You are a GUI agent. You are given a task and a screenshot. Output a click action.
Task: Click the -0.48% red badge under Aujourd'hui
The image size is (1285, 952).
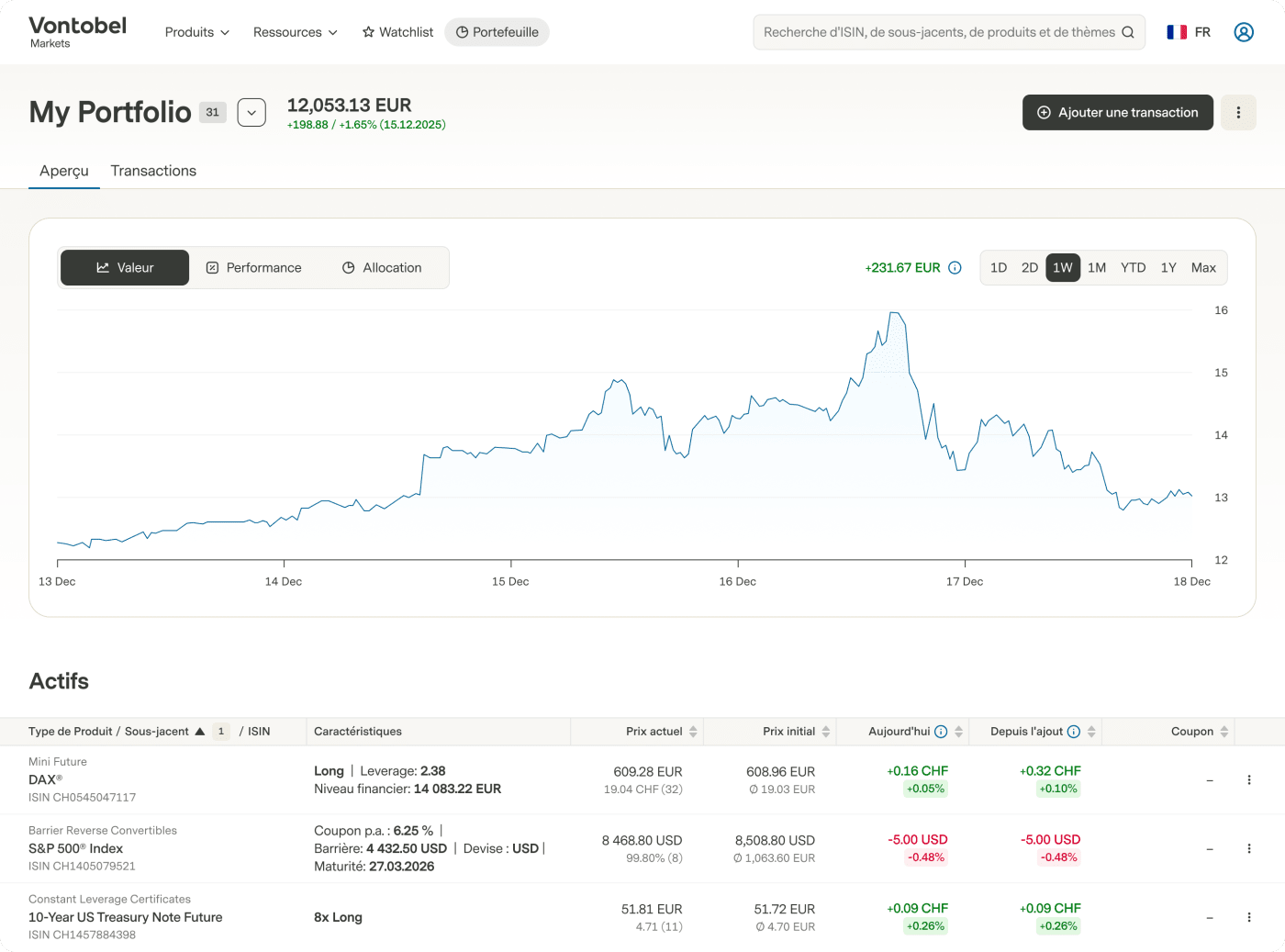coord(925,858)
